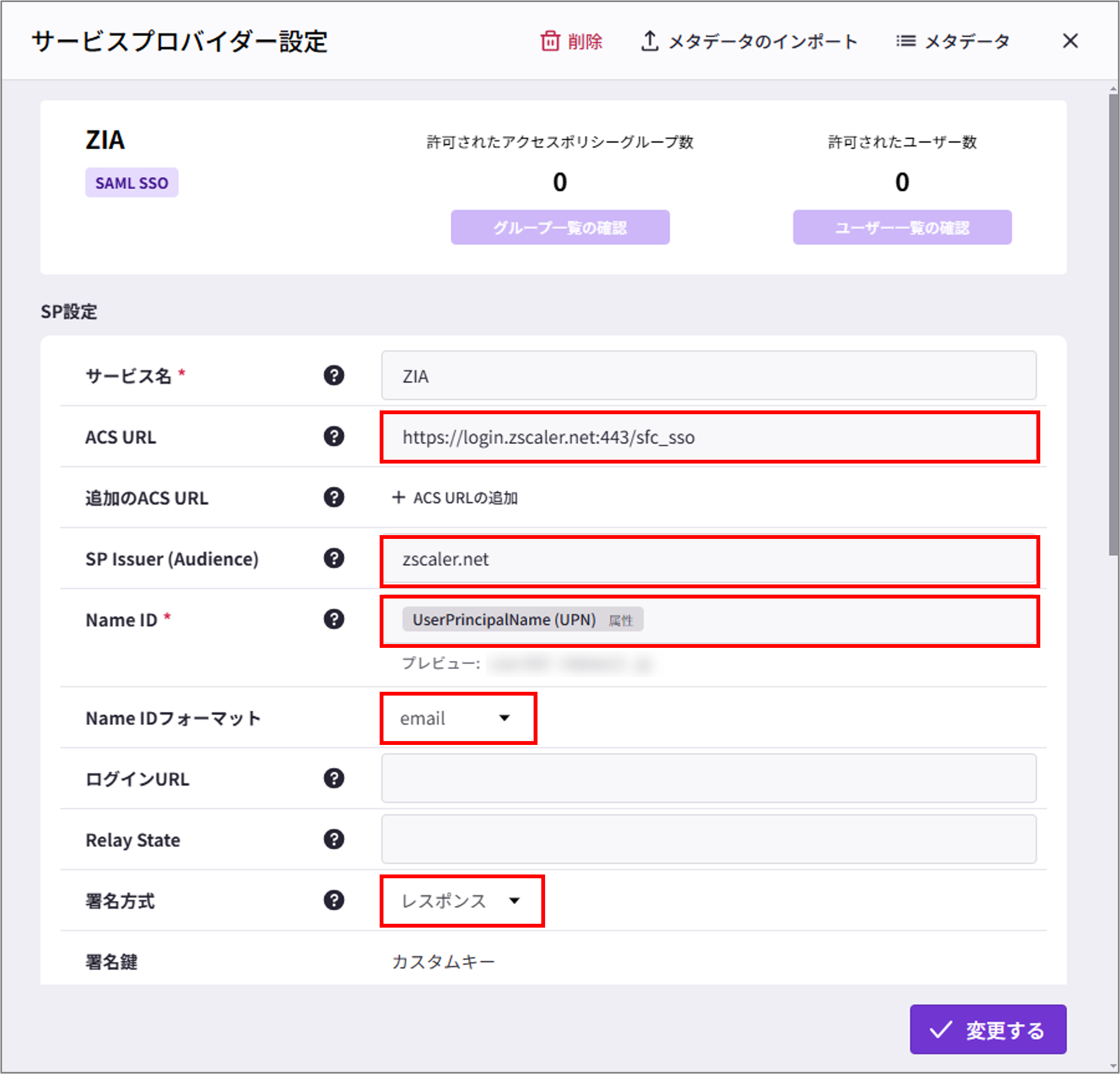Click the checkmark on 変更する button
The width and height of the screenshot is (1120, 1074).
pos(940,1030)
